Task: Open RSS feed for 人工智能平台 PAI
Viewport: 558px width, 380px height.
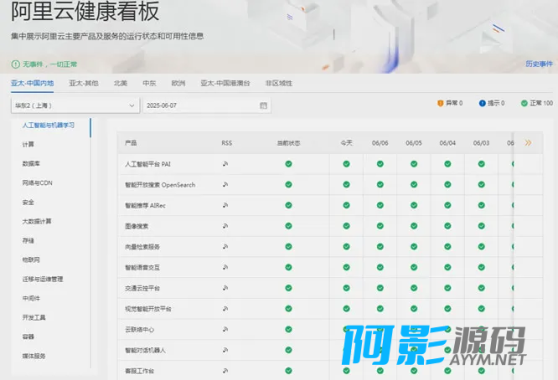Action: [x=225, y=164]
